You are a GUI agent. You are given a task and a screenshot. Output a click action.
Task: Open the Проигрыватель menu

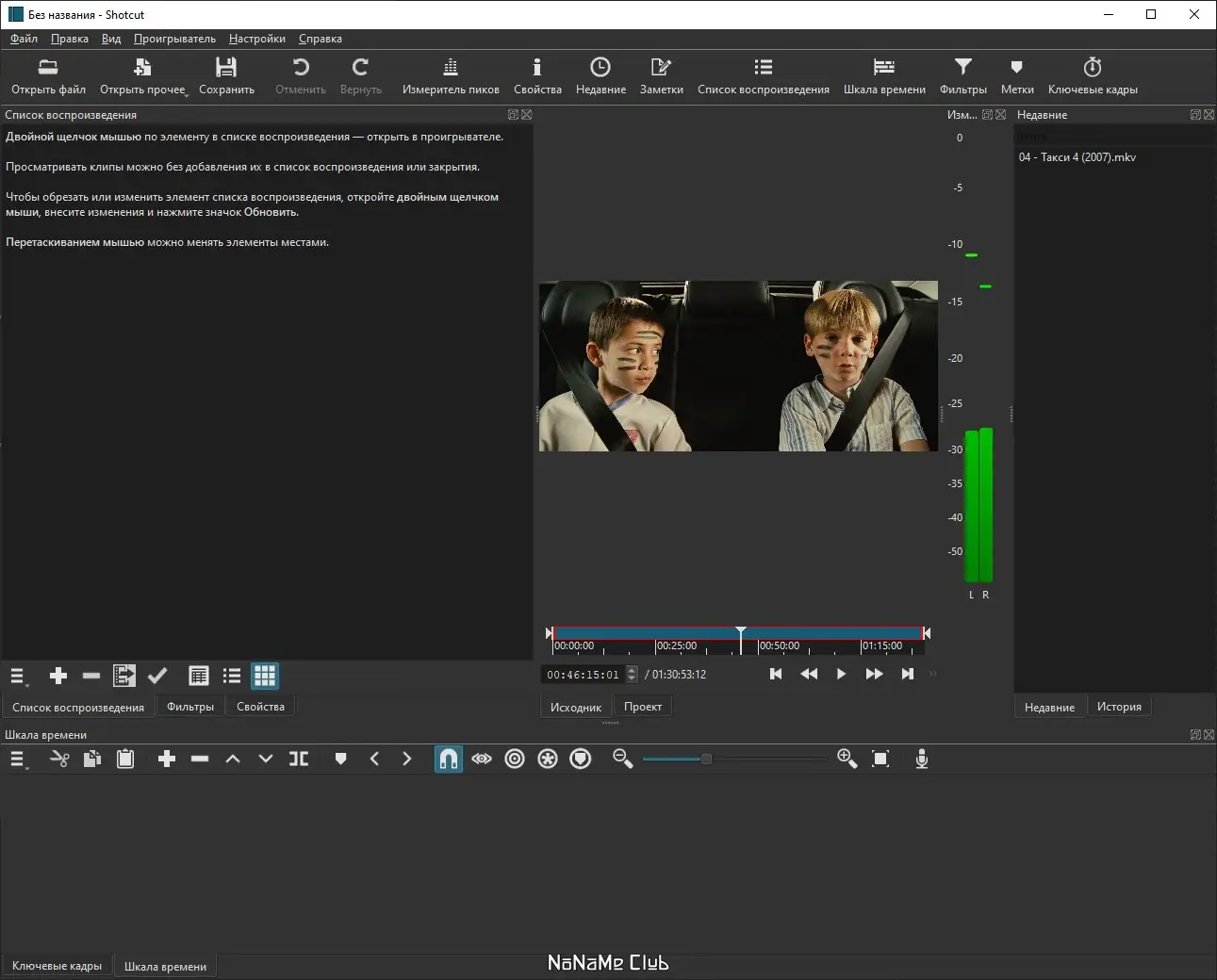pyautogui.click(x=174, y=39)
